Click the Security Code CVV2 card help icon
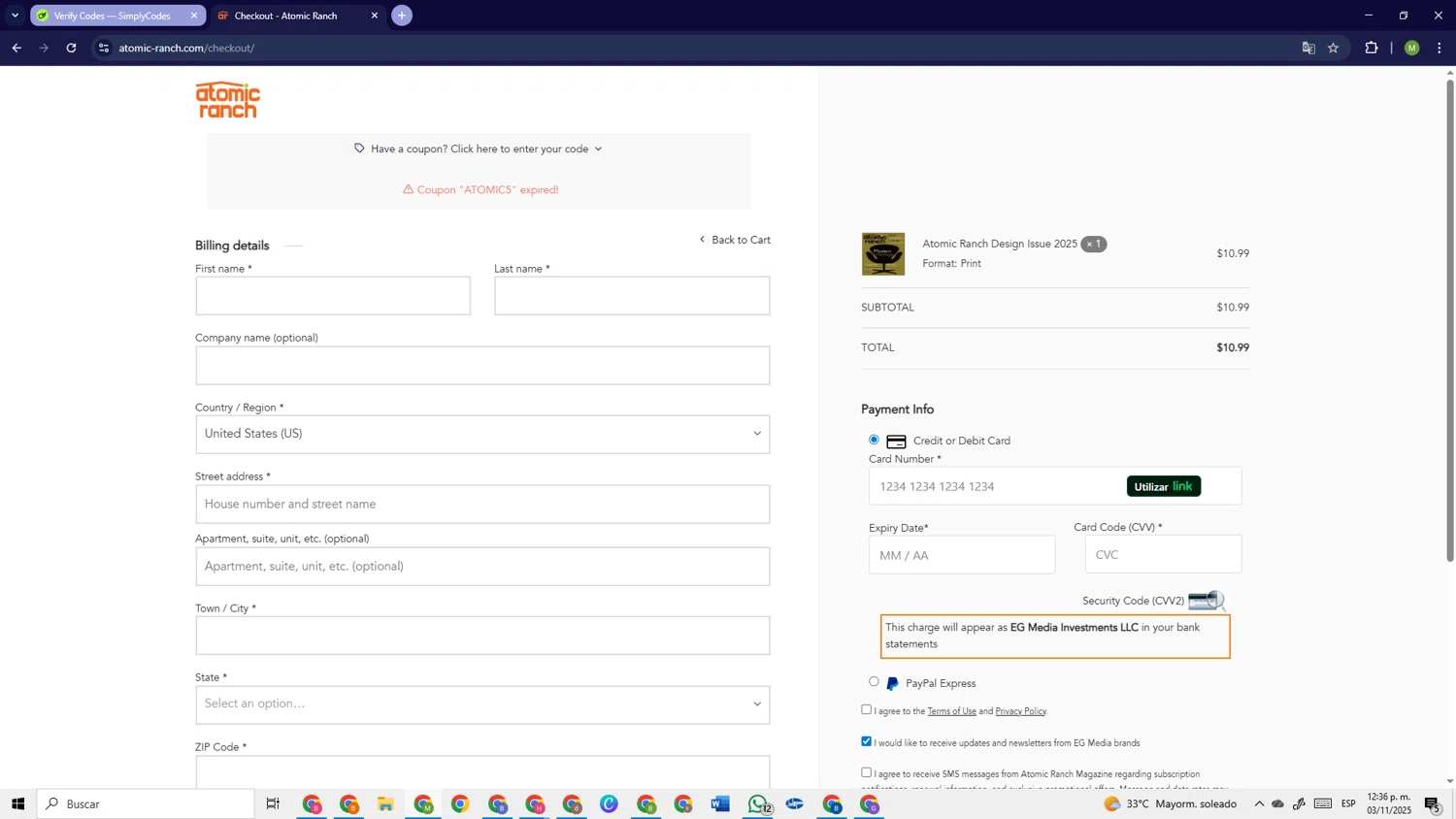 1207,602
